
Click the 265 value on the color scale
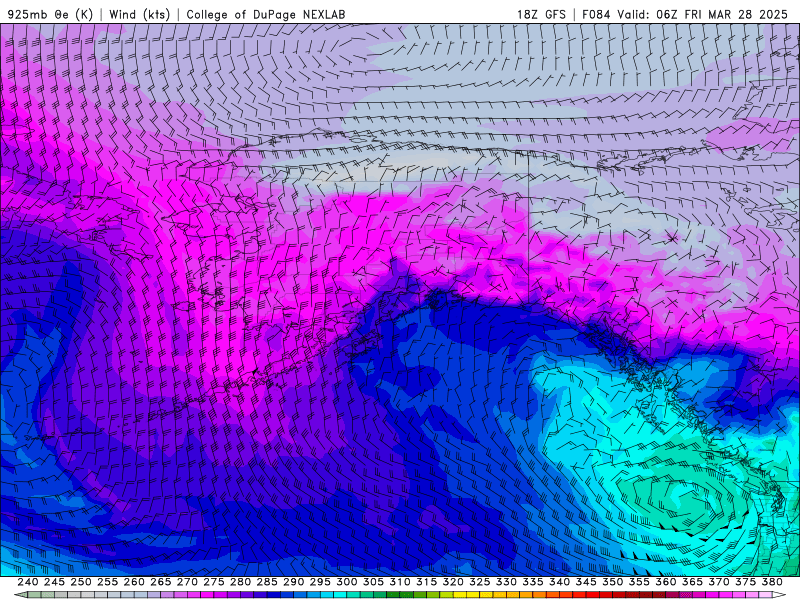pyautogui.click(x=161, y=582)
